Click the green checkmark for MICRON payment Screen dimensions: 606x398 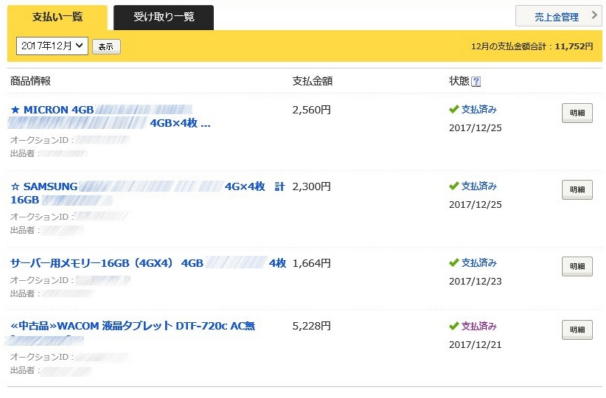click(454, 109)
